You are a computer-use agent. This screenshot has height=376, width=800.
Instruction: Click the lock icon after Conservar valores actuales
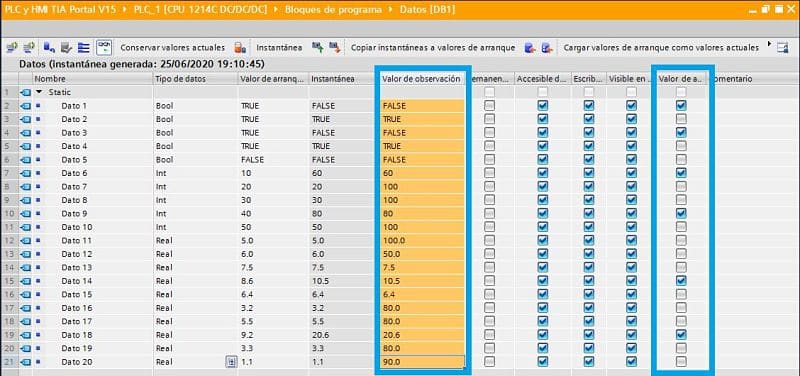(x=240, y=47)
